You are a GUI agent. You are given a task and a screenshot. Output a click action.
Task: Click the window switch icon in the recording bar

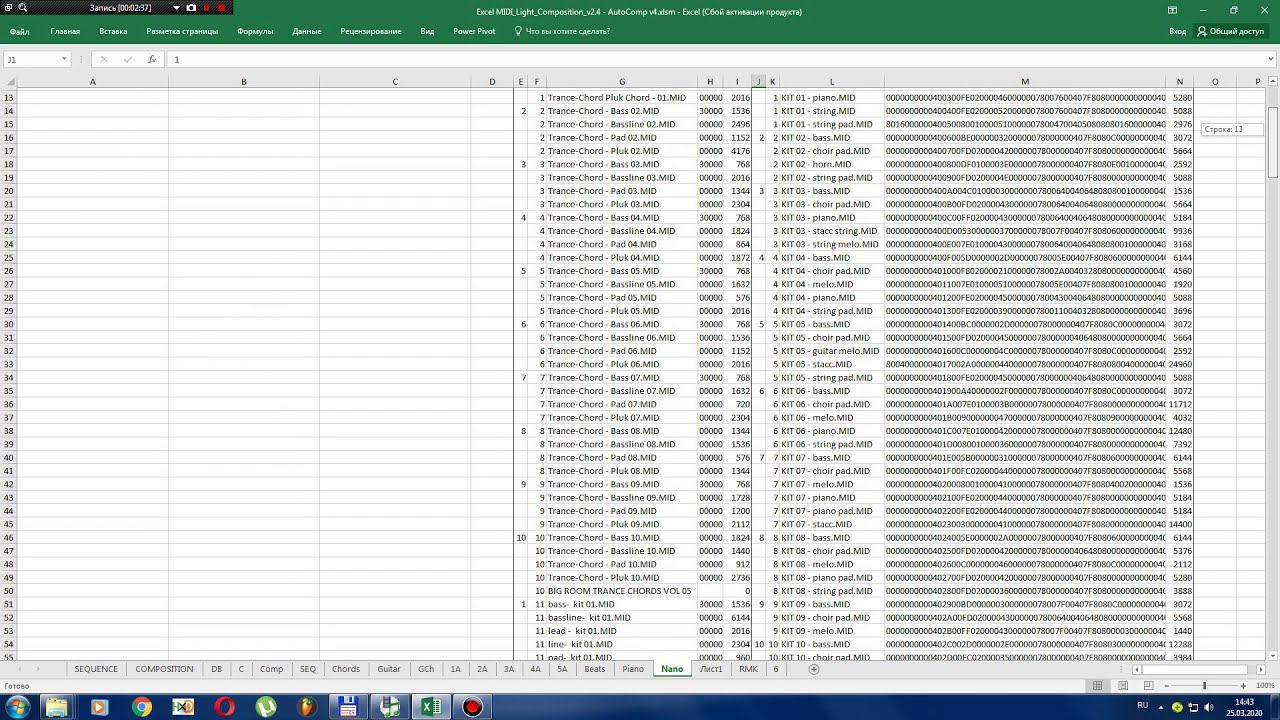7,7
